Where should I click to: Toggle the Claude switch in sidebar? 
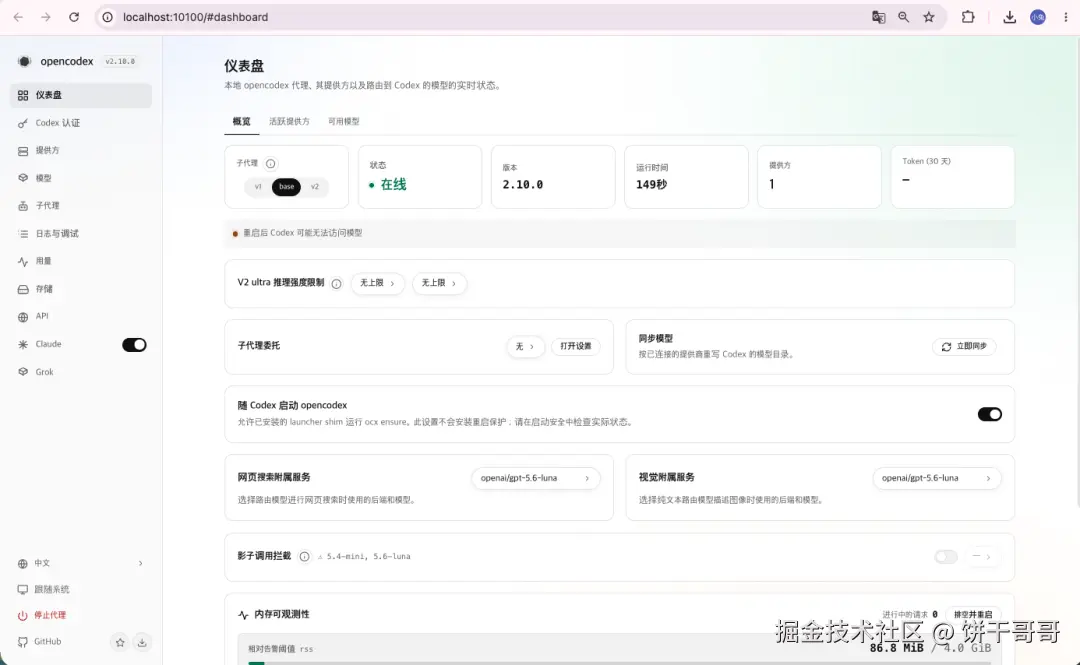(134, 345)
